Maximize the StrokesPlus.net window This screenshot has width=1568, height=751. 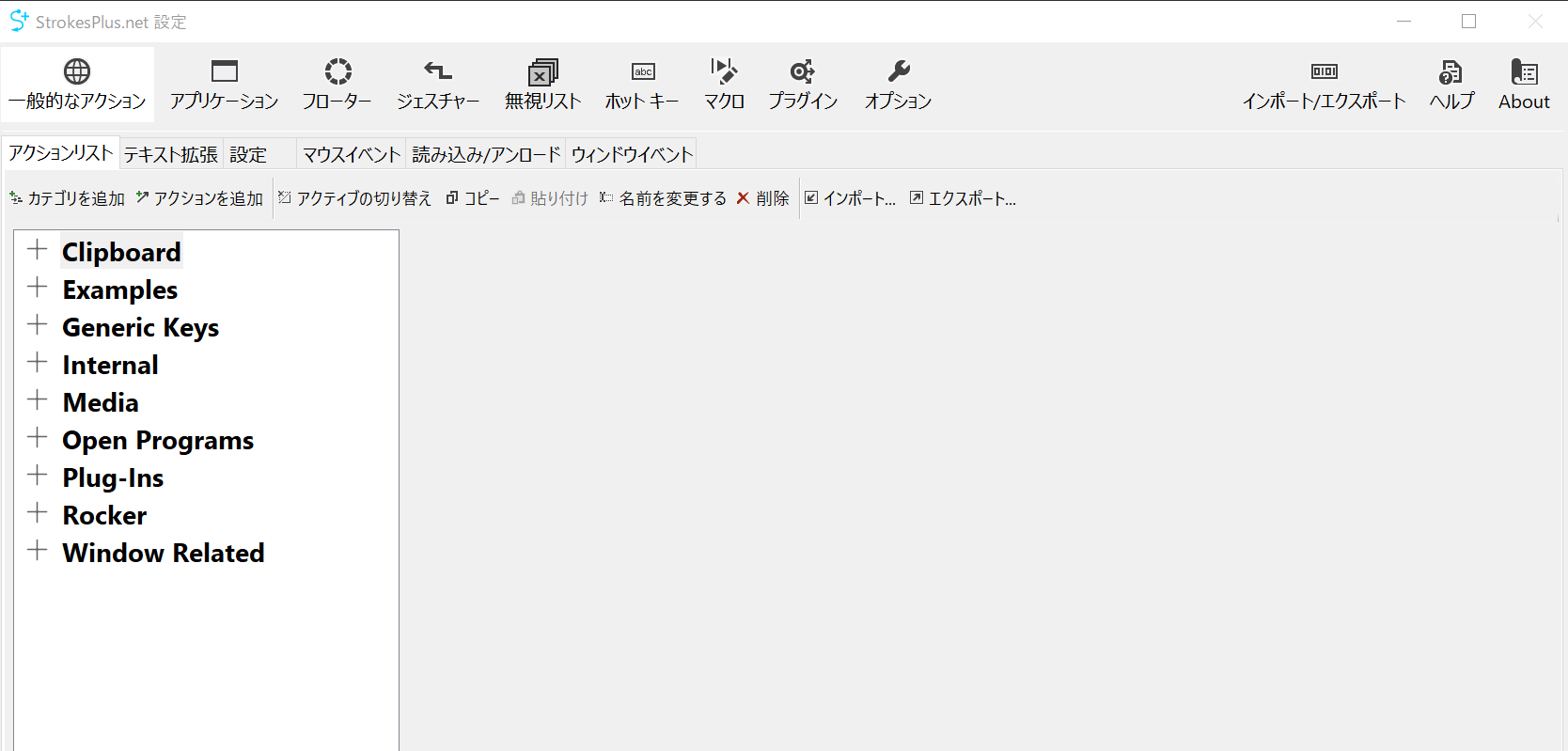[1469, 21]
